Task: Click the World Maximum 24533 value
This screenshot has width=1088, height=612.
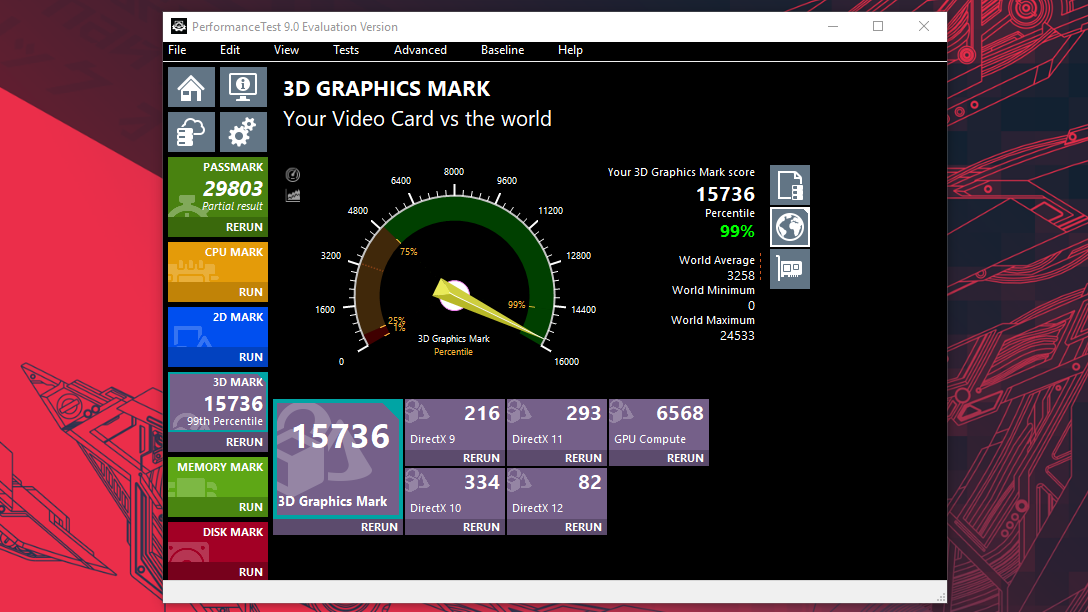Action: (737, 336)
